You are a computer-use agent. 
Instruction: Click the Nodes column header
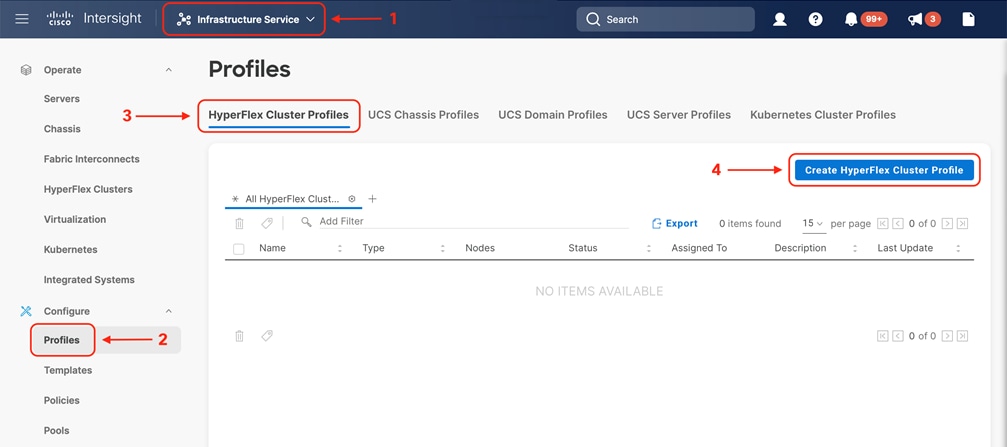480,248
